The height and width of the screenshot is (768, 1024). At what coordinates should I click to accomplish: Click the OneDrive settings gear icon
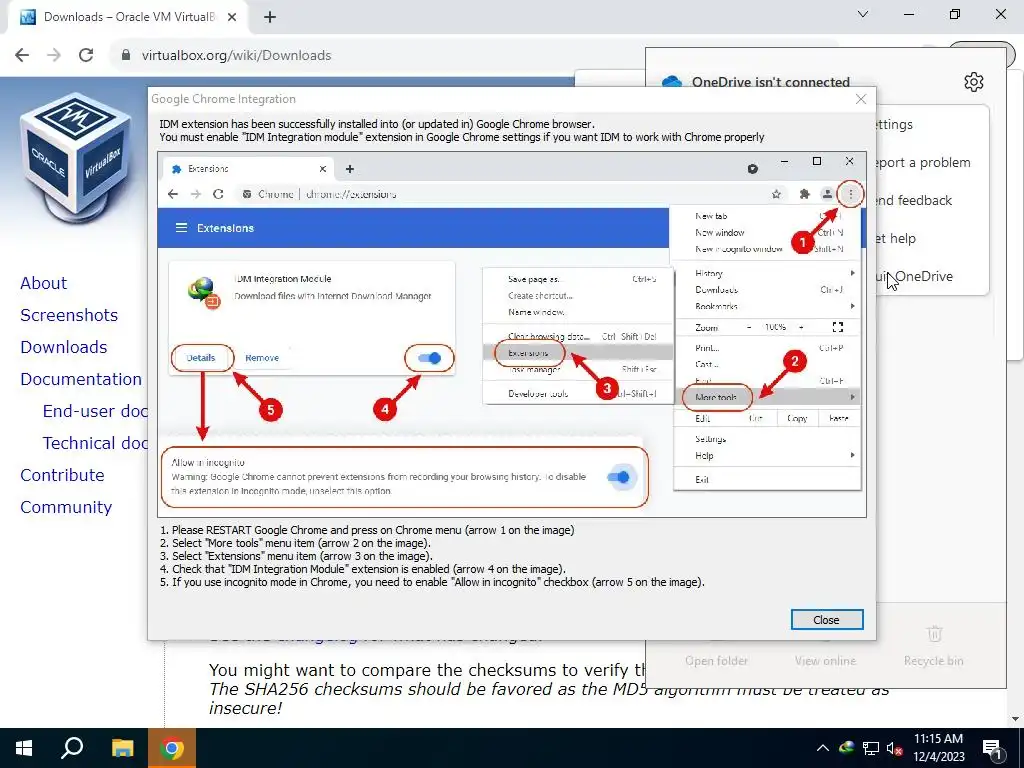[974, 82]
